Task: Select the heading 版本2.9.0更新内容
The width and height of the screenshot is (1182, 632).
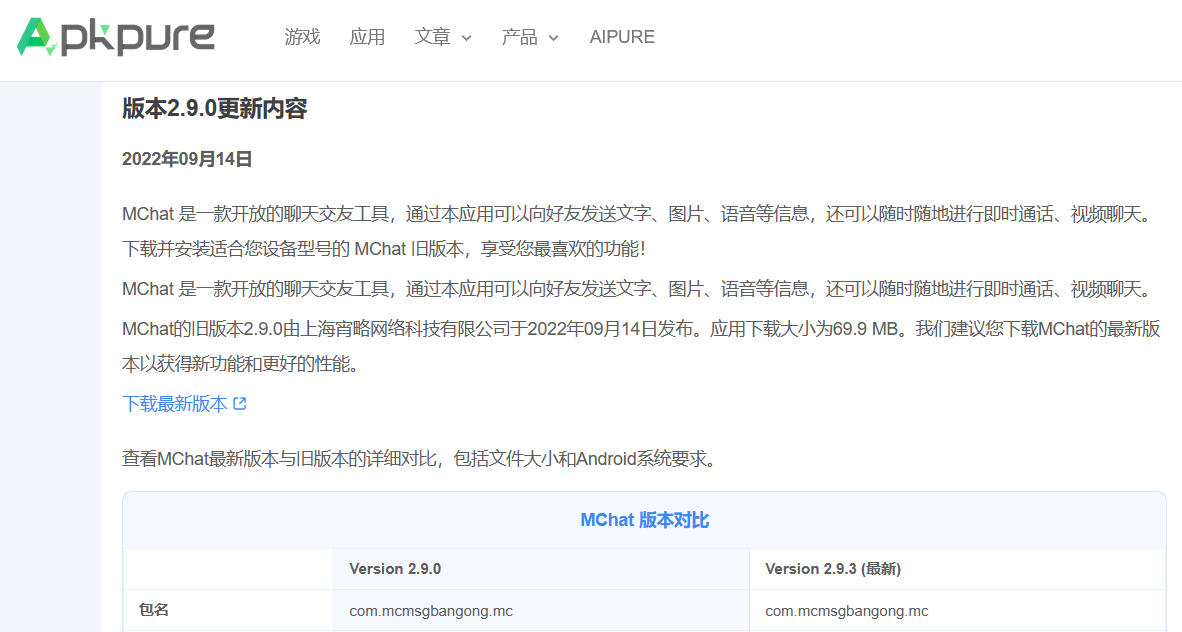Action: 215,109
